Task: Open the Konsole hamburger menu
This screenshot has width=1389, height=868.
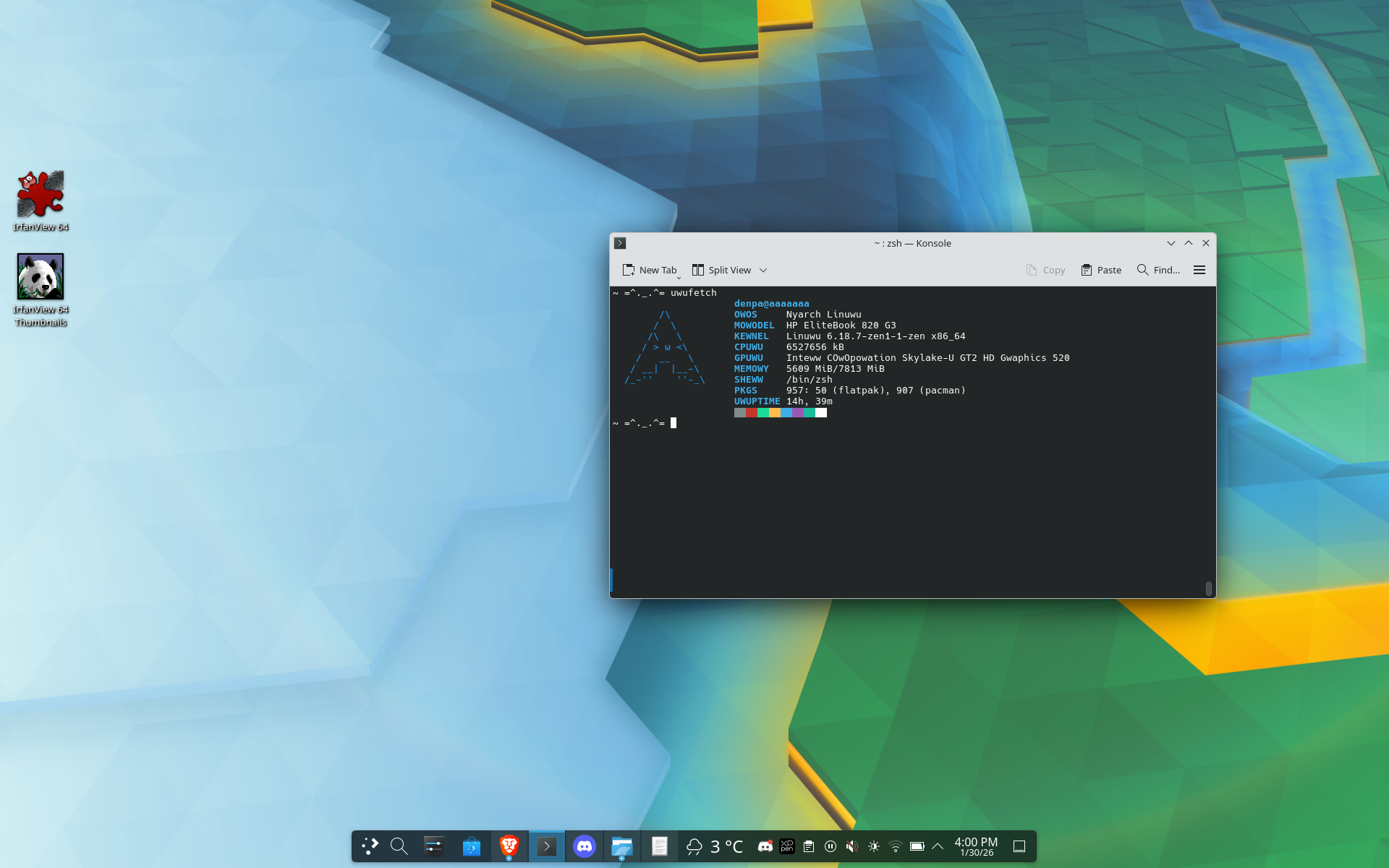Action: coord(1199,270)
